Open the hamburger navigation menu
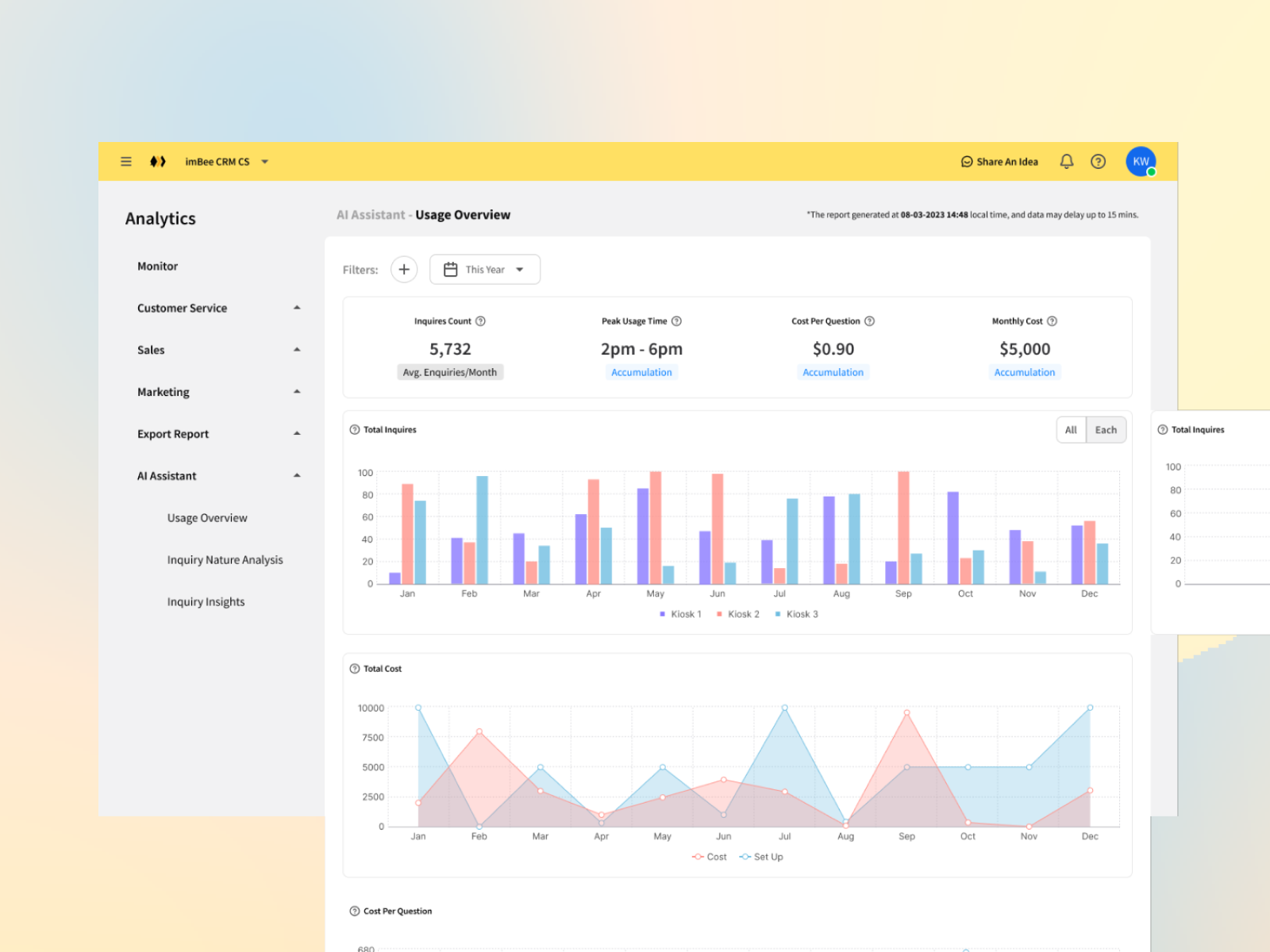Image resolution: width=1270 pixels, height=952 pixels. click(x=125, y=161)
